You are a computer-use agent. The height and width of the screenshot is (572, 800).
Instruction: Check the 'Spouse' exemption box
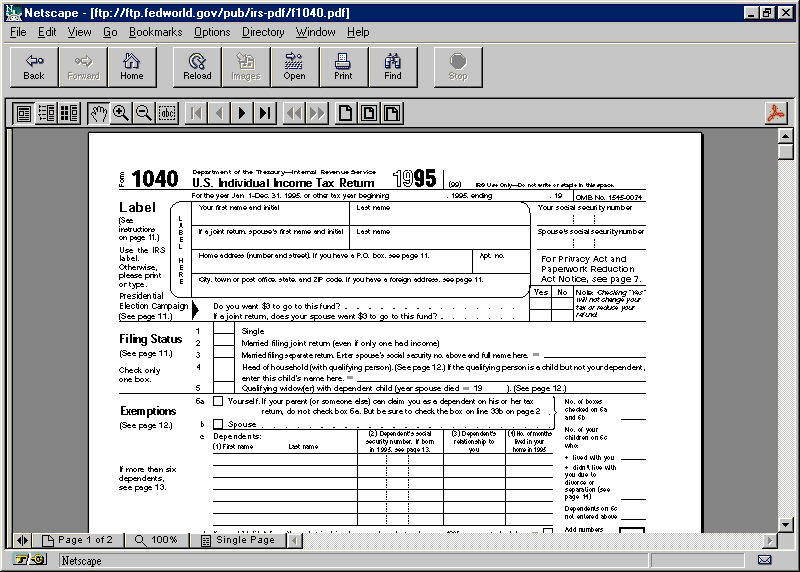click(218, 424)
